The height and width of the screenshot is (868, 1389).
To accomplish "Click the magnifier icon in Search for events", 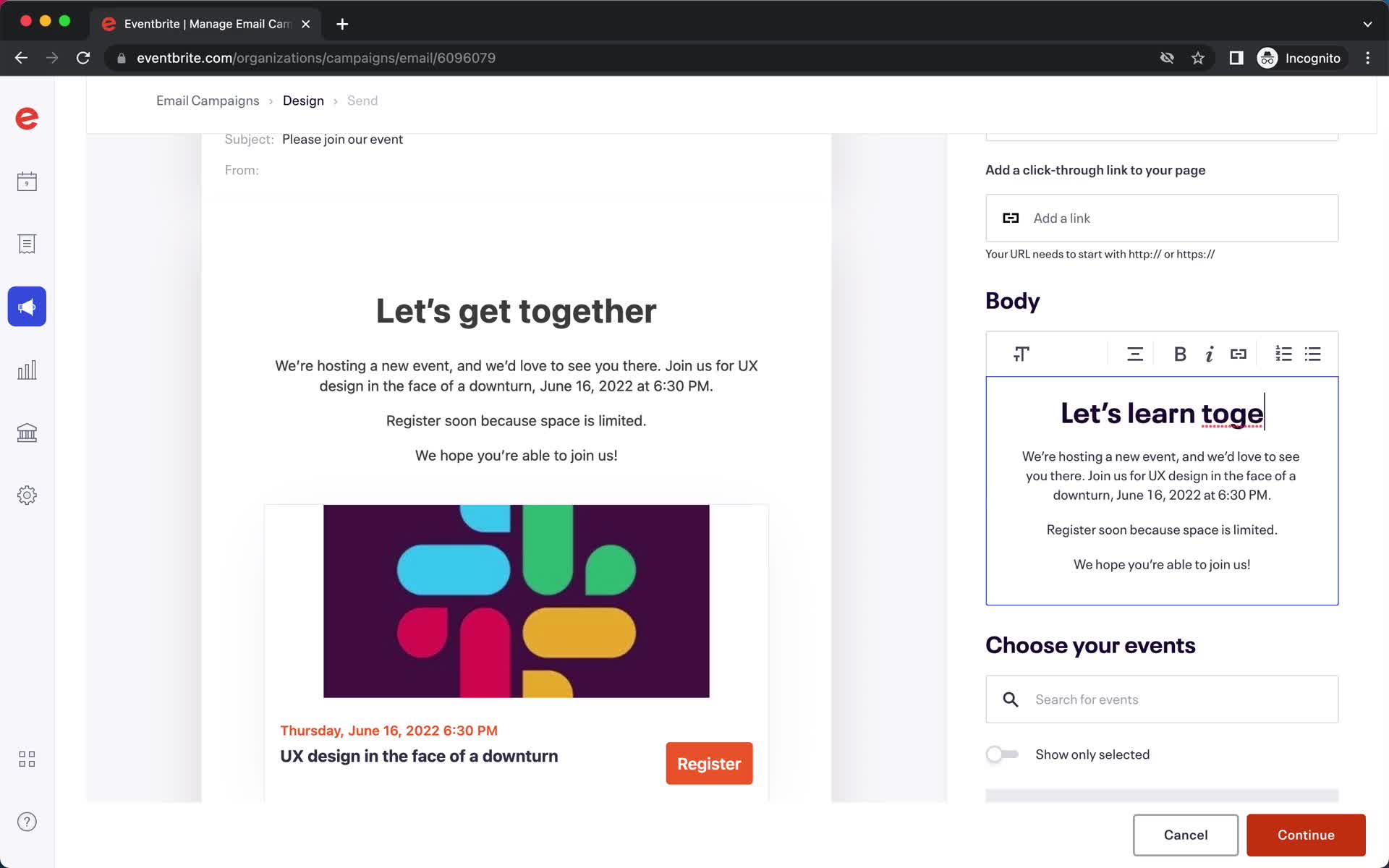I will (1011, 699).
